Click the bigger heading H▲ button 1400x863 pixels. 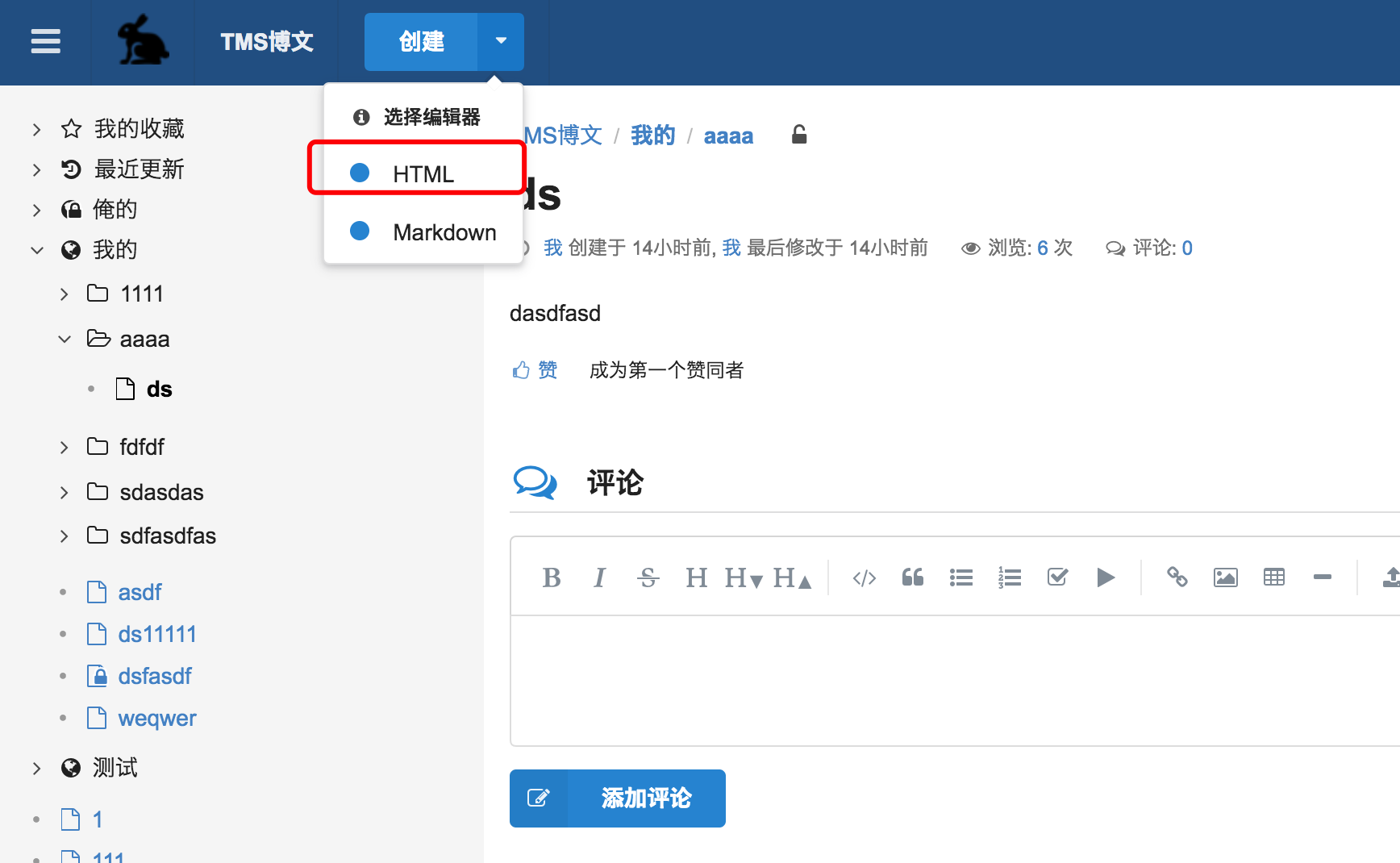[791, 577]
